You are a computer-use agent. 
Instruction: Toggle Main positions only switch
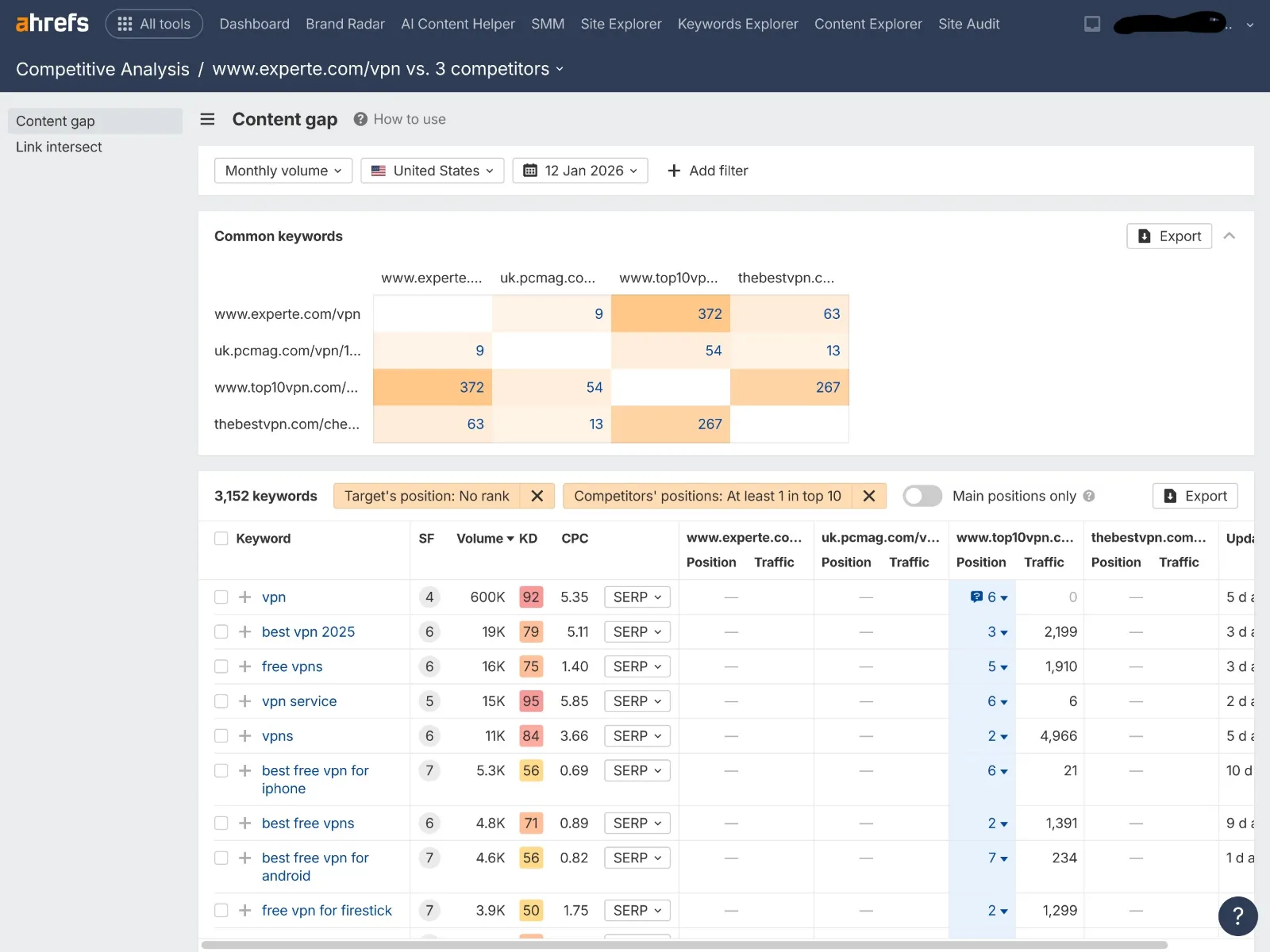922,496
